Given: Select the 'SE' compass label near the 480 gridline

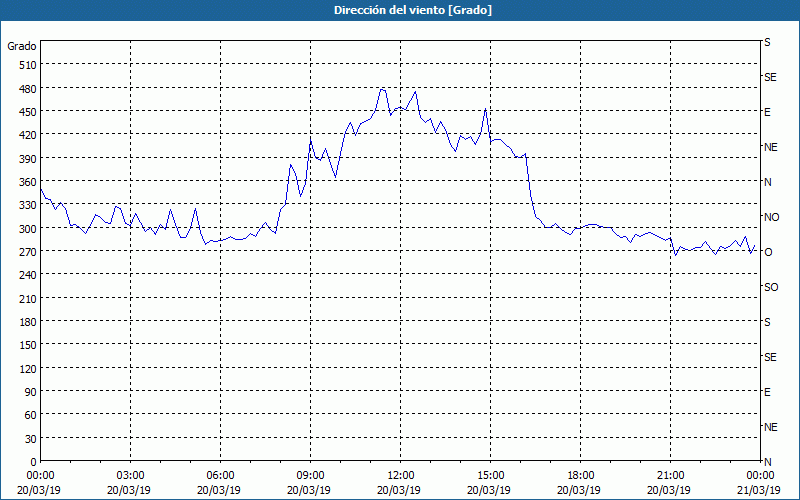Looking at the screenshot, I should pos(770,77).
